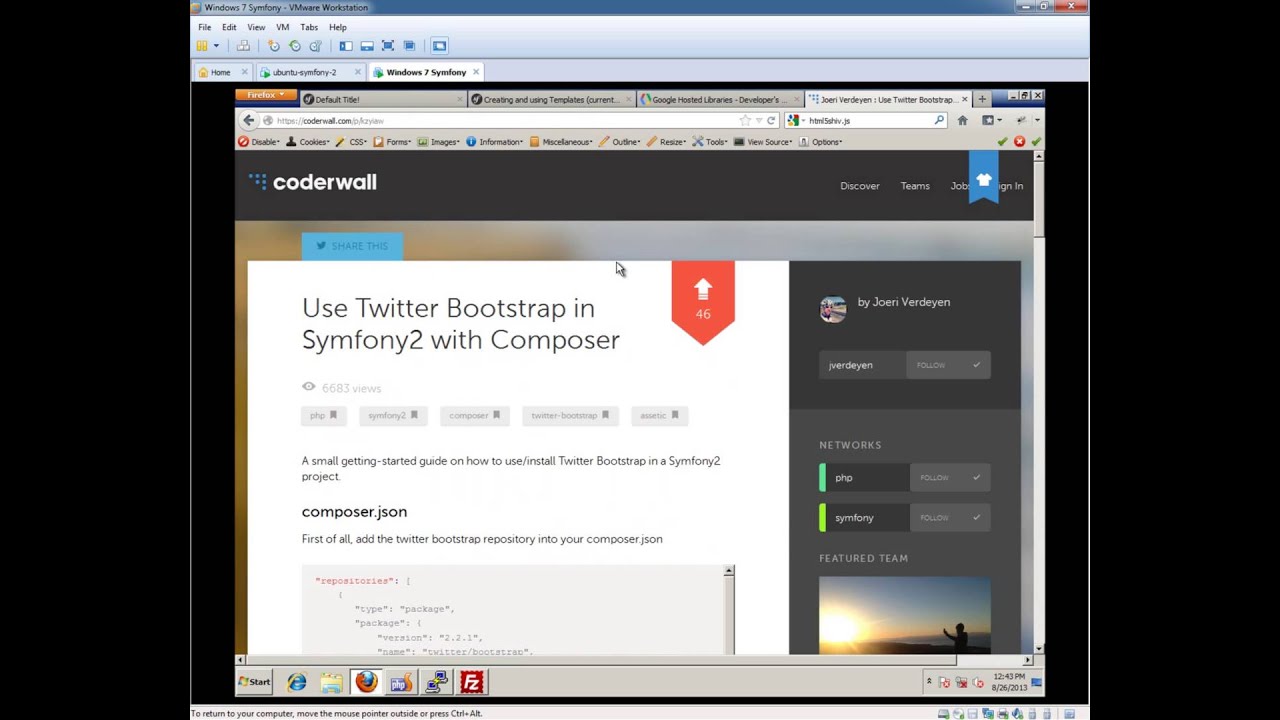
Task: Open VMware File menu
Action: 204,27
